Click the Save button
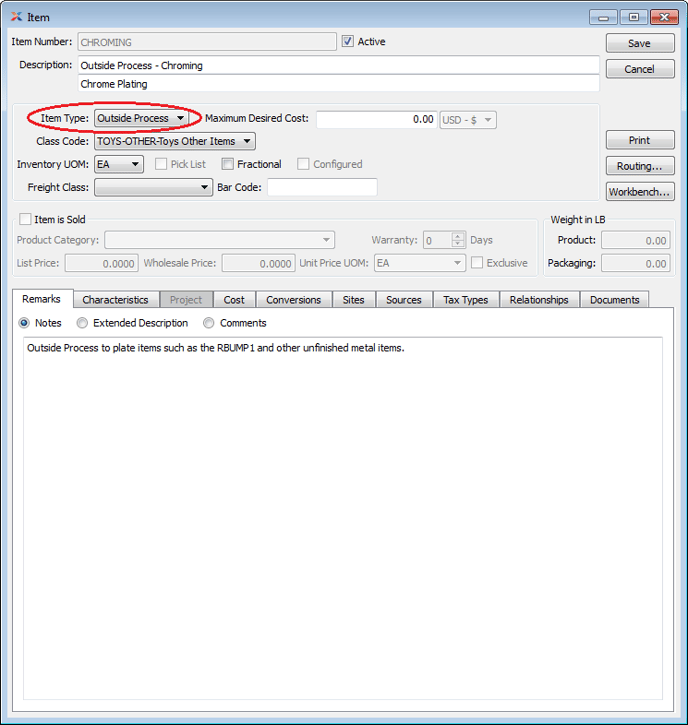Screen dimensions: 688x725 tap(639, 43)
